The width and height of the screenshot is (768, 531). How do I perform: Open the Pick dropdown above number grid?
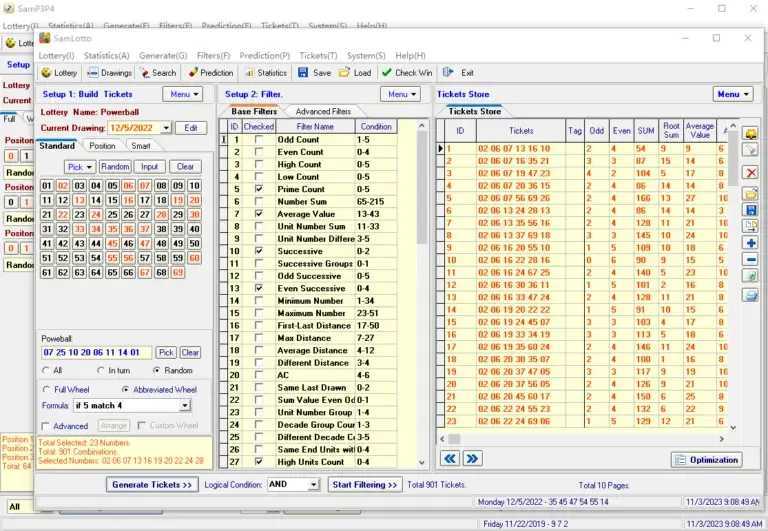[80, 167]
